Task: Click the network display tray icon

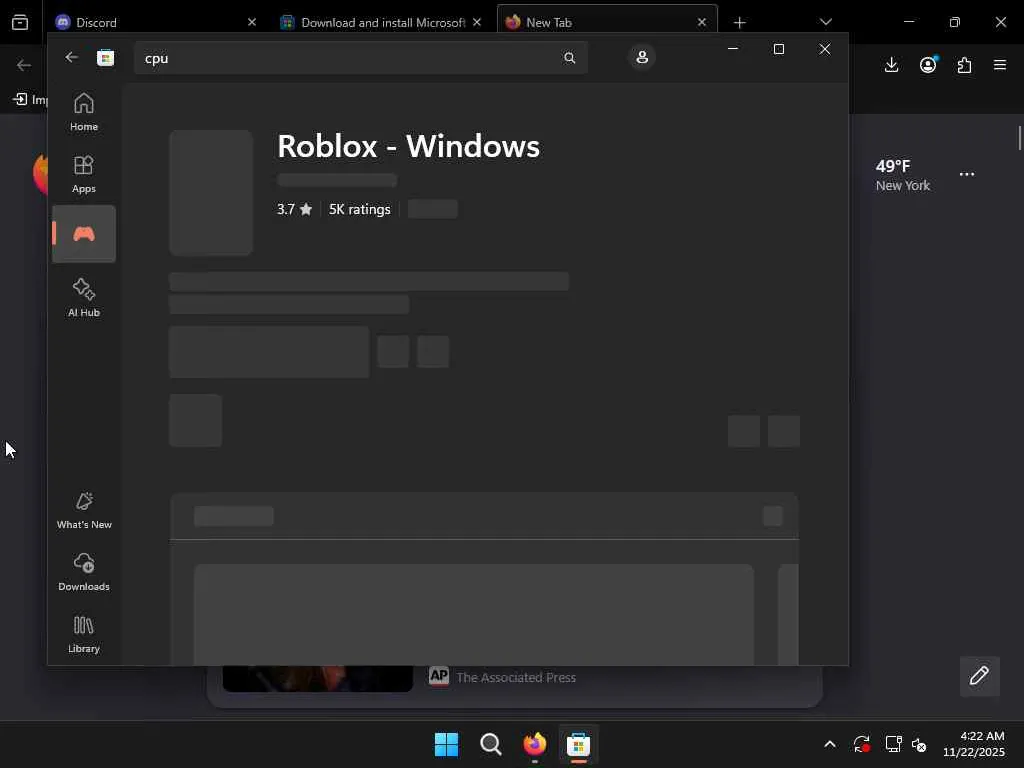Action: [x=893, y=744]
